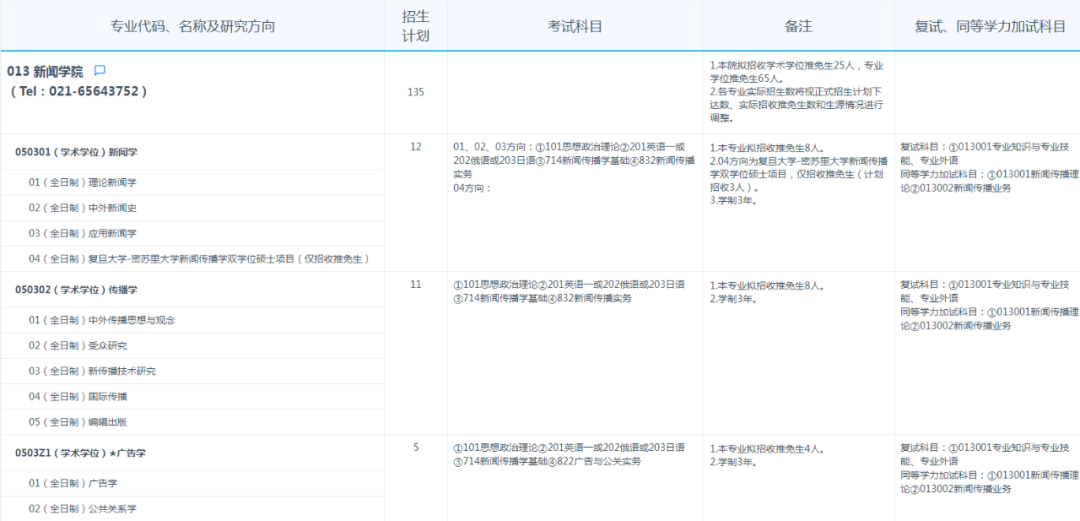Click the 013 新闻学院 department heading

(x=45, y=72)
